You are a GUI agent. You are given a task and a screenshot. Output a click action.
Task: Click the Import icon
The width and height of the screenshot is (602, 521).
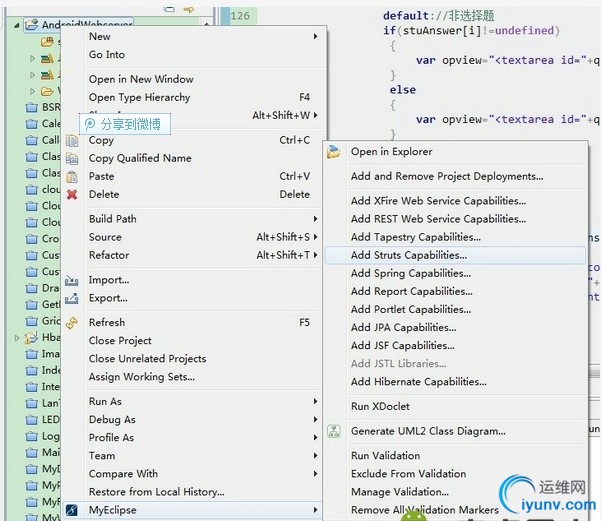71,280
